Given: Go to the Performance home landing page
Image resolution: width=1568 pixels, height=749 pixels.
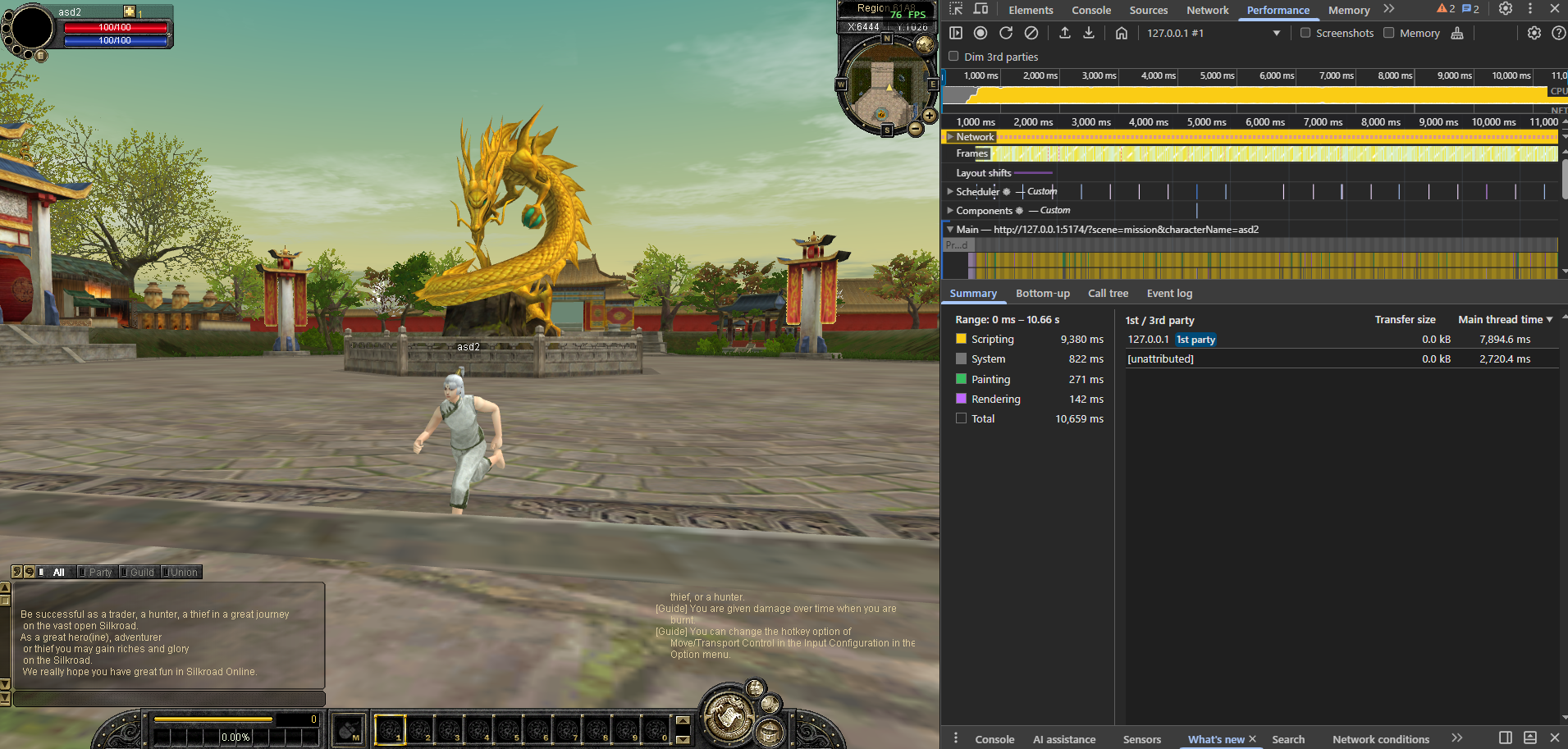Looking at the screenshot, I should [1122, 33].
